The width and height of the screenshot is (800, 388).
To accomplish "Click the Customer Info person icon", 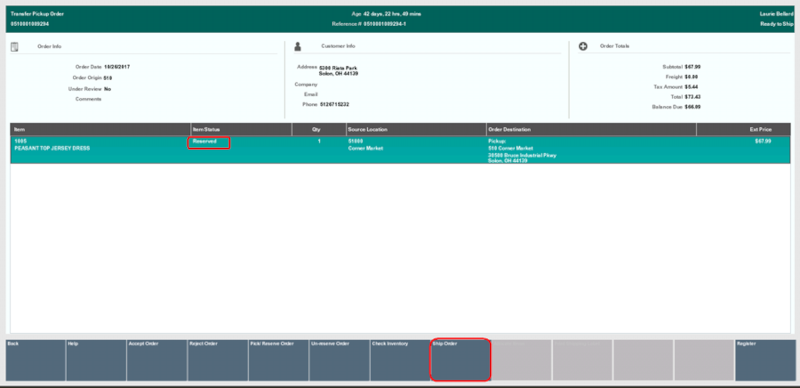I will coord(298,46).
